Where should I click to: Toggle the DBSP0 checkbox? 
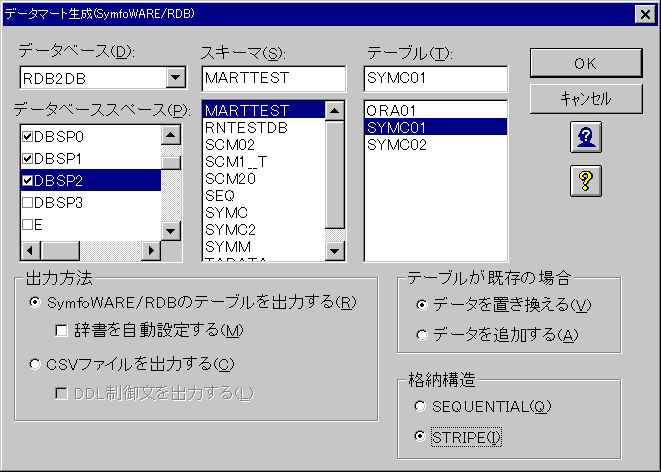[x=28, y=137]
